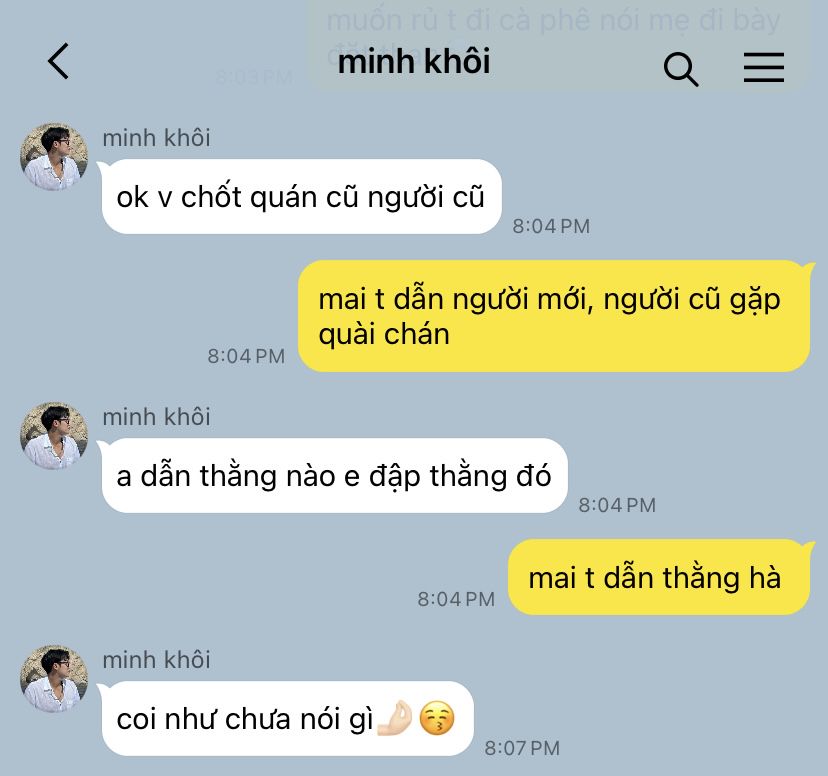Tap the 'minh khôi' chat title

coord(414,61)
